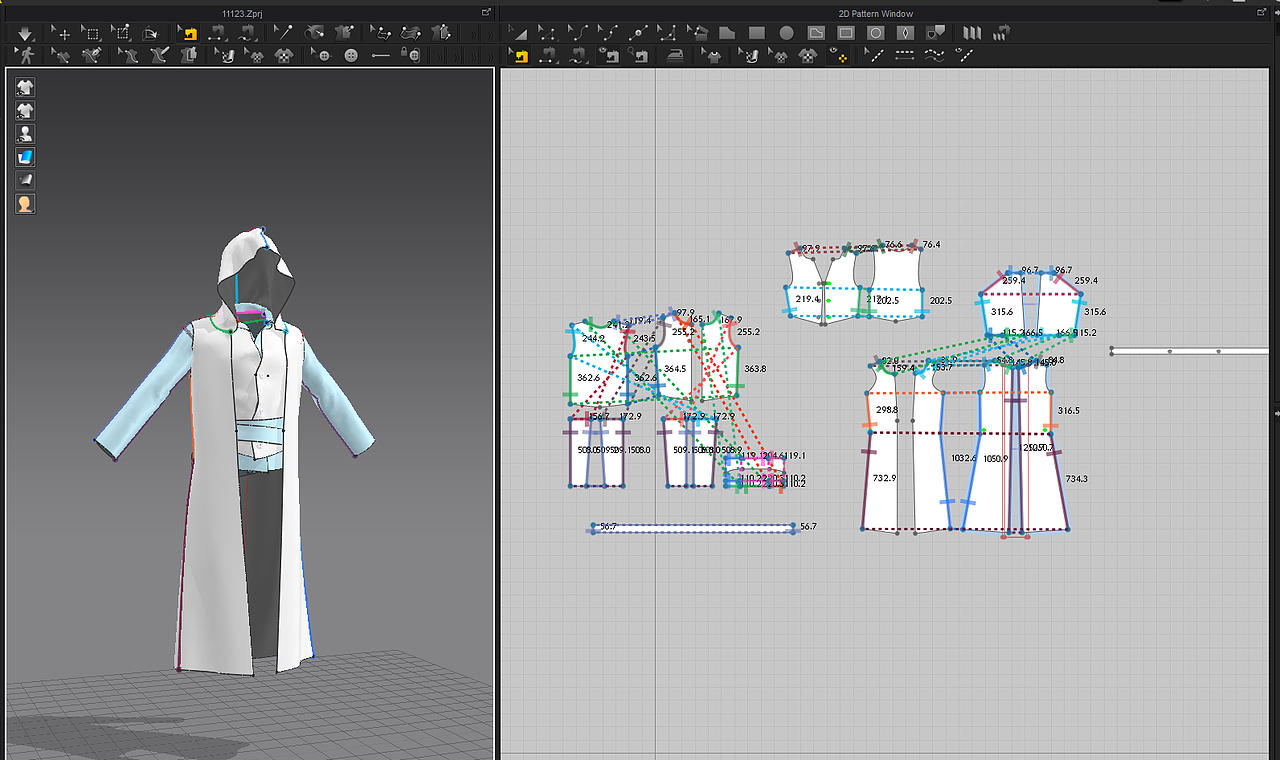1280x760 pixels.
Task: Select the Steam iron tool
Action: tap(675, 56)
